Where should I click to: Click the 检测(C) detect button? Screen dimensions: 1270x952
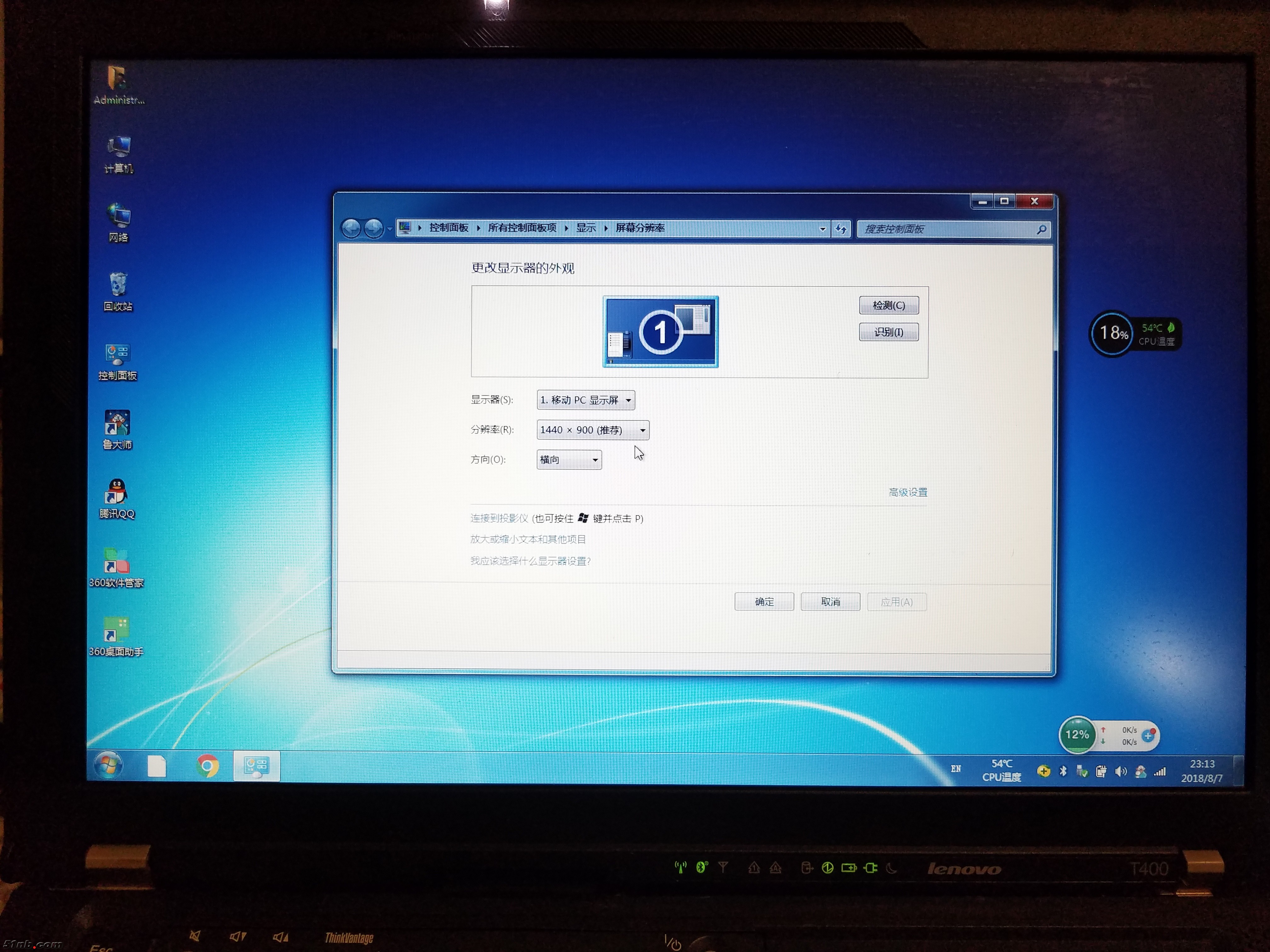[889, 305]
